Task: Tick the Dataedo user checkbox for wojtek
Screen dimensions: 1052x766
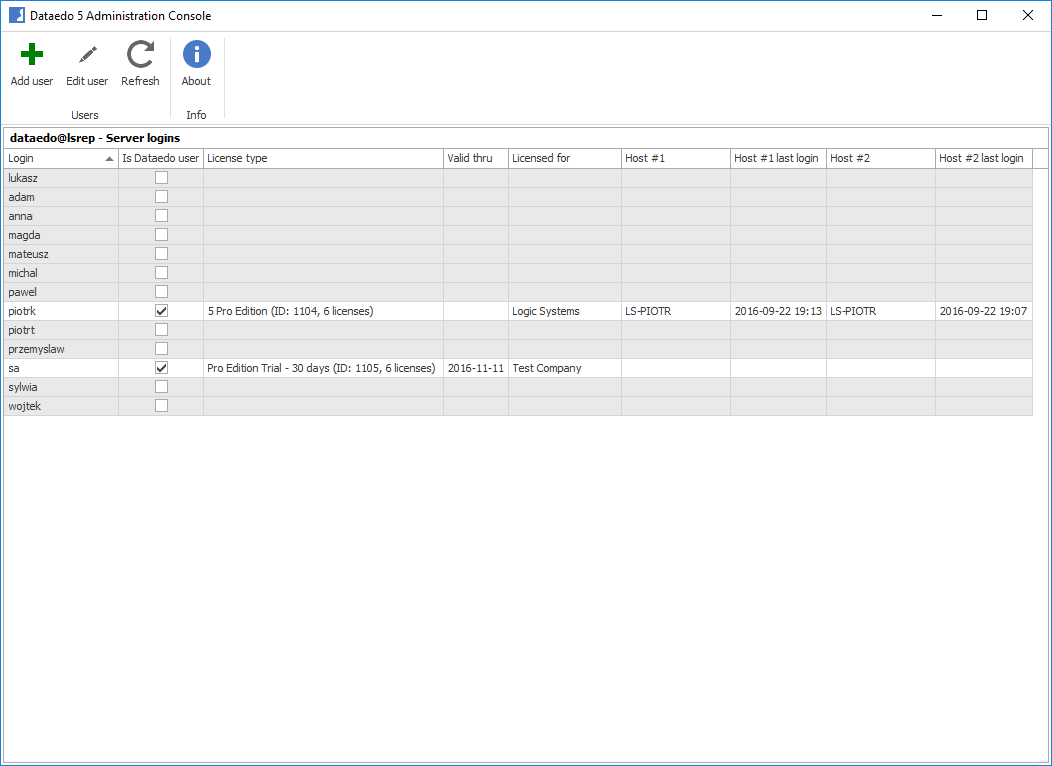Action: [161, 406]
